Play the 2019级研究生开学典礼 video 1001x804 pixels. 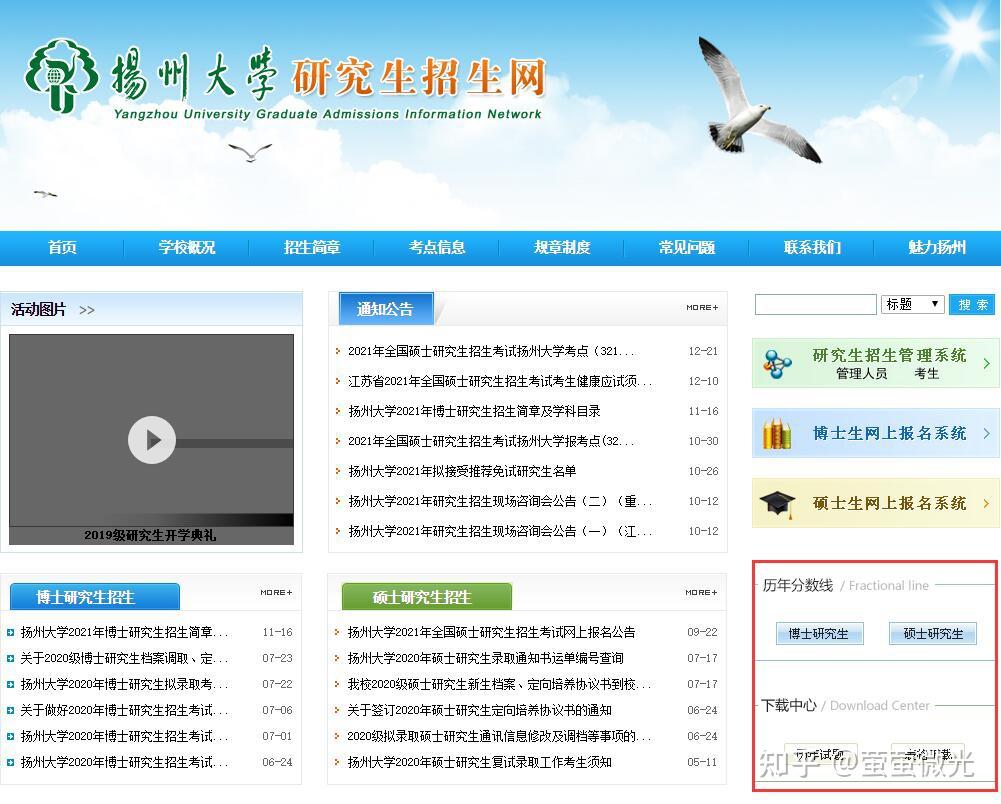pos(152,440)
